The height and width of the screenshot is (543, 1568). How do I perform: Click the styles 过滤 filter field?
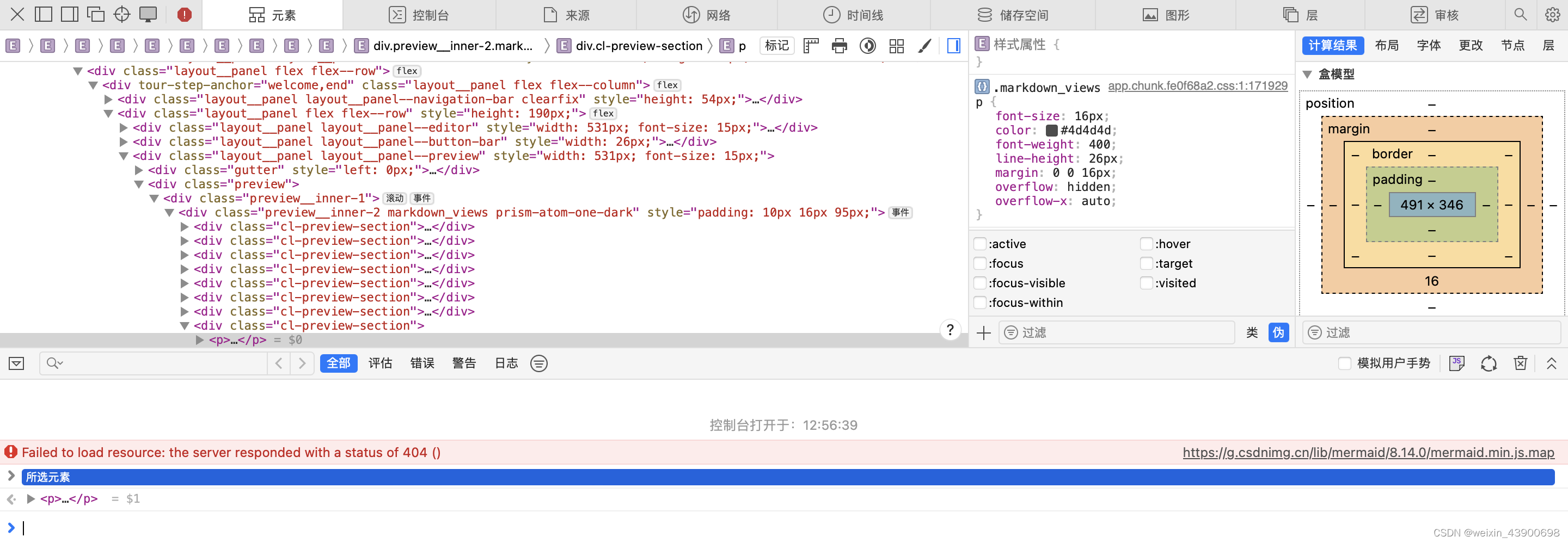(x=1116, y=332)
